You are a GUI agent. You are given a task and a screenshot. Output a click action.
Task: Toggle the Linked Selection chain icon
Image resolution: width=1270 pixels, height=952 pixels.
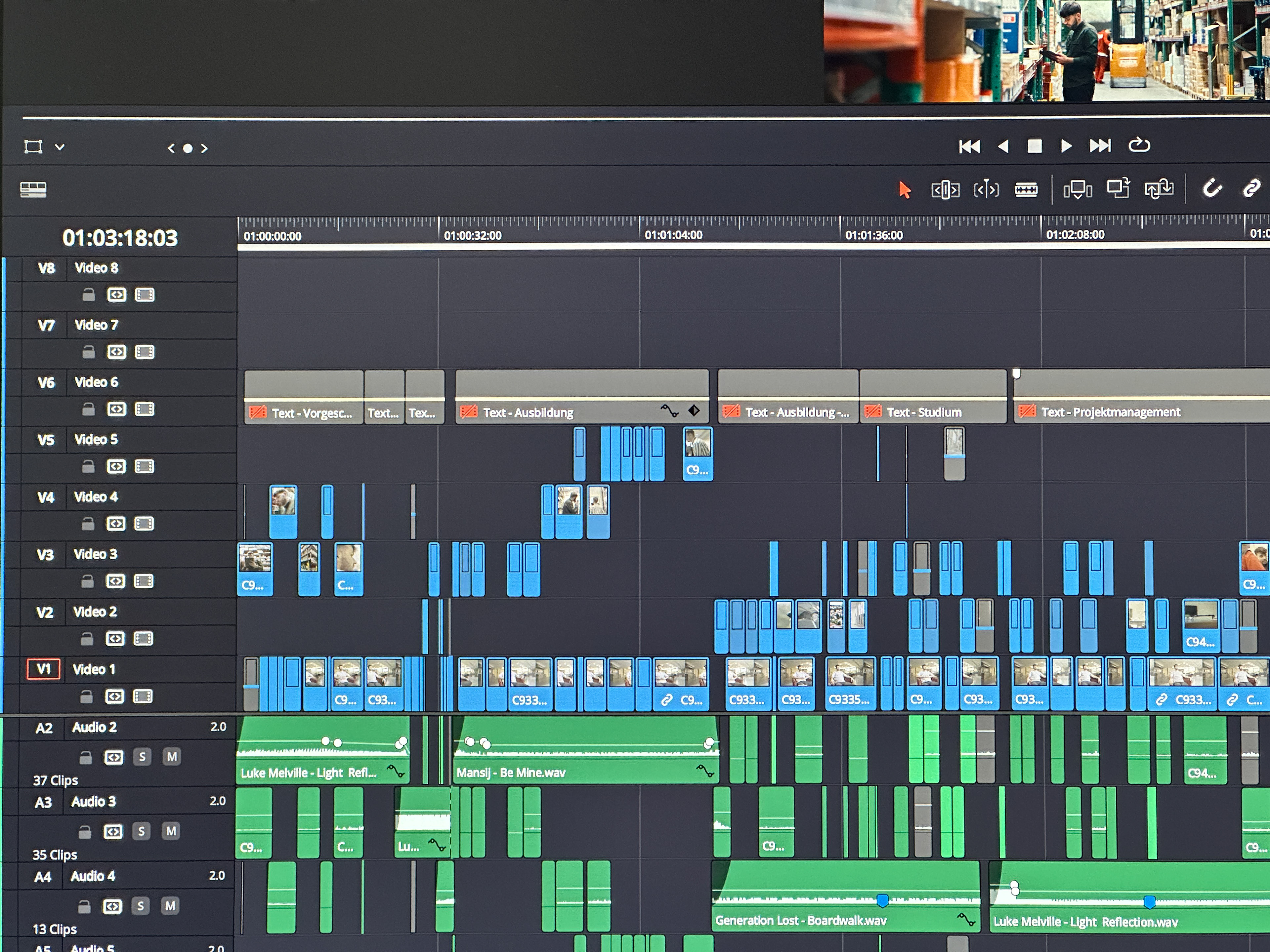1251,188
